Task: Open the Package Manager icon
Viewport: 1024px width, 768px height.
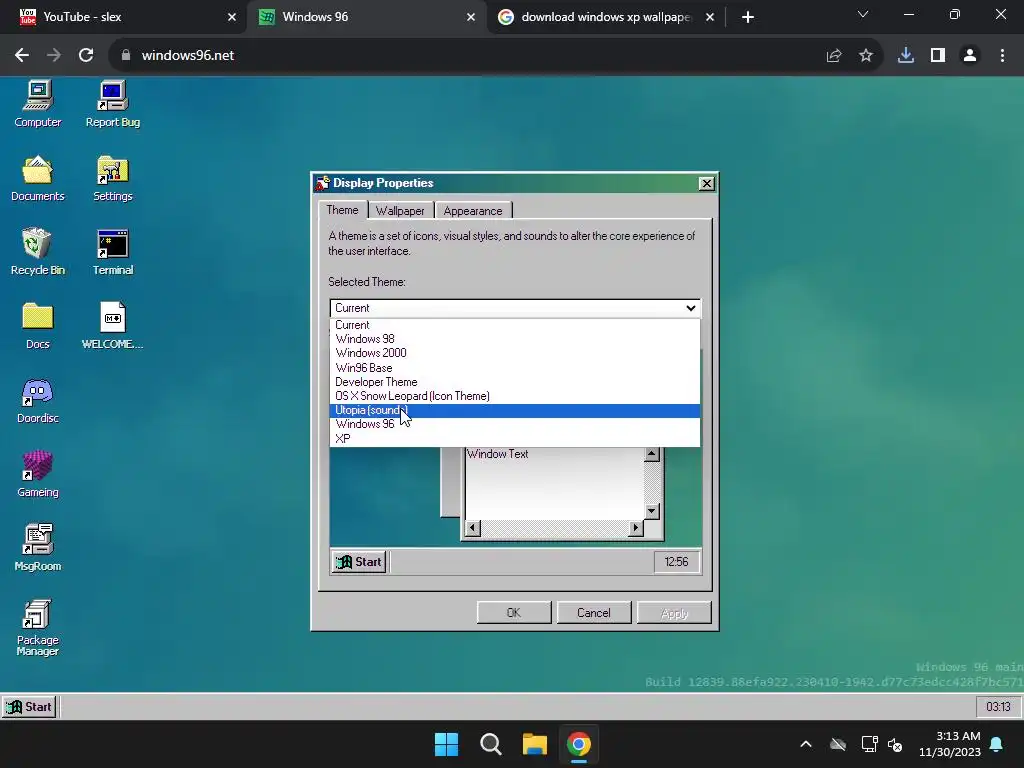Action: 37,627
